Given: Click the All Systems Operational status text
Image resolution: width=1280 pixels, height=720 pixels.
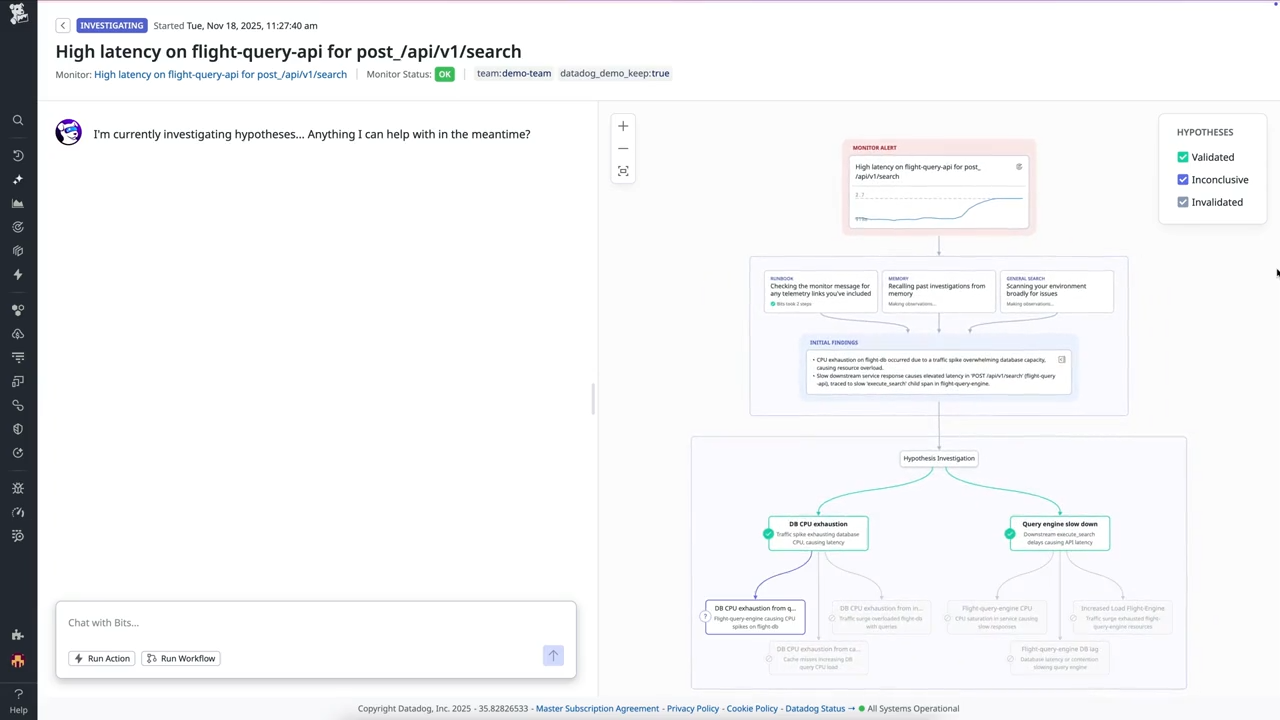Looking at the screenshot, I should pyautogui.click(x=913, y=708).
